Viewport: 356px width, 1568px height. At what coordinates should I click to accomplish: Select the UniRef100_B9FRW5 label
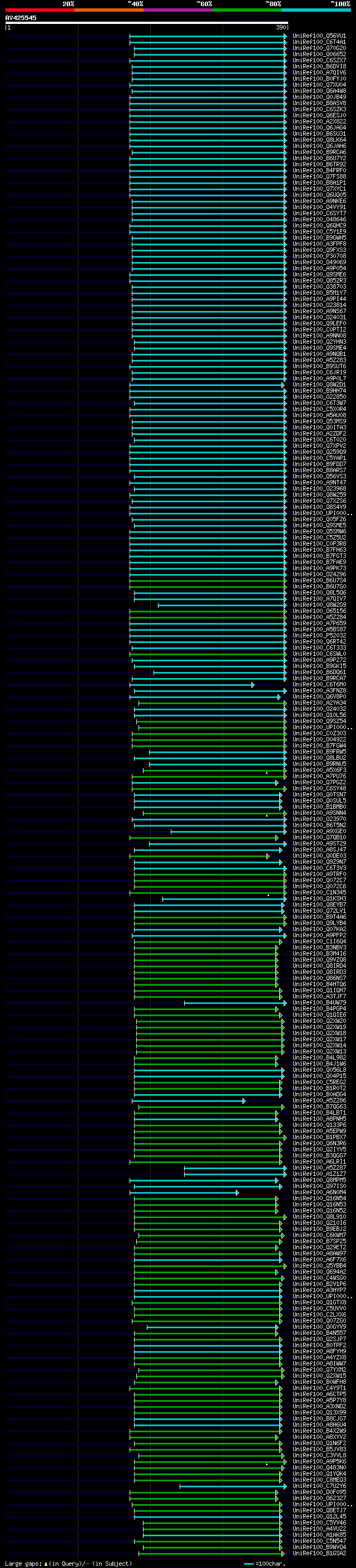pyautogui.click(x=319, y=752)
